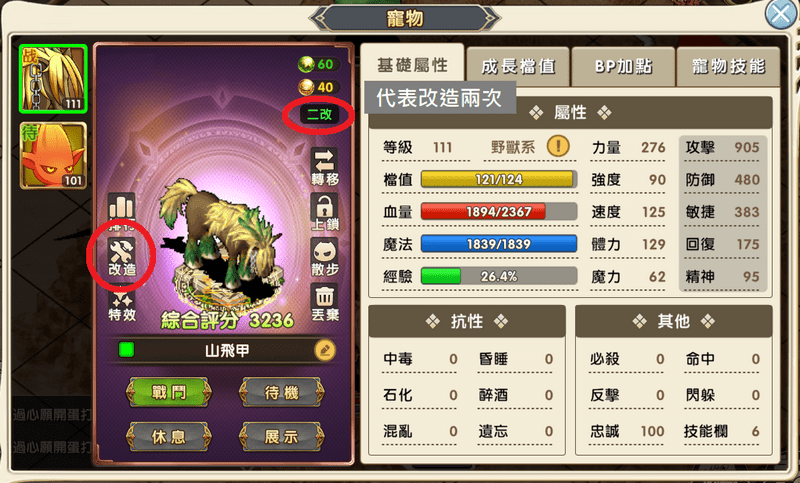Click the red 血量 health bar
800x483 pixels.
tap(498, 211)
